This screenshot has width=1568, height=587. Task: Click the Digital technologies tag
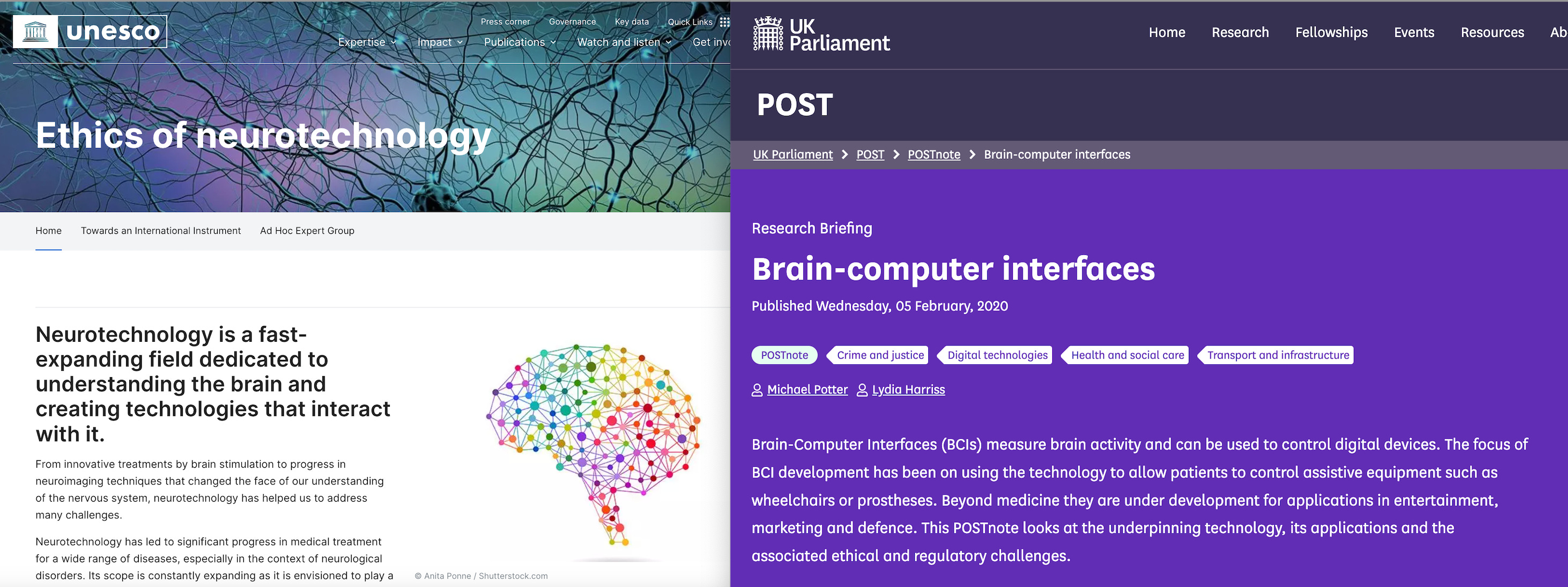[x=996, y=355]
